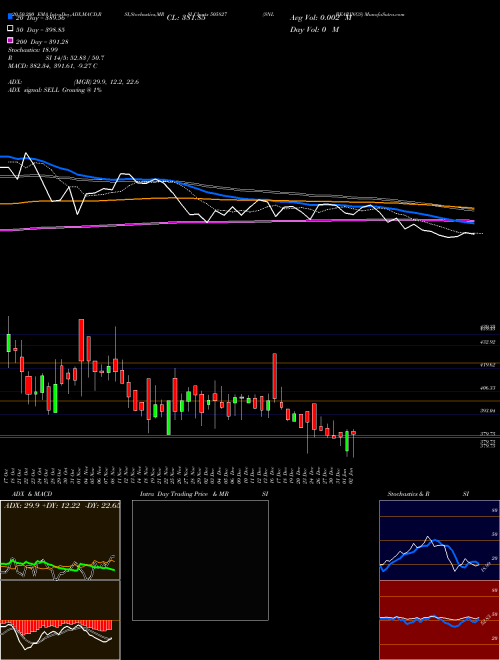Select the '200 Day = 391.28' text
The image size is (500, 660).
click(43, 42)
